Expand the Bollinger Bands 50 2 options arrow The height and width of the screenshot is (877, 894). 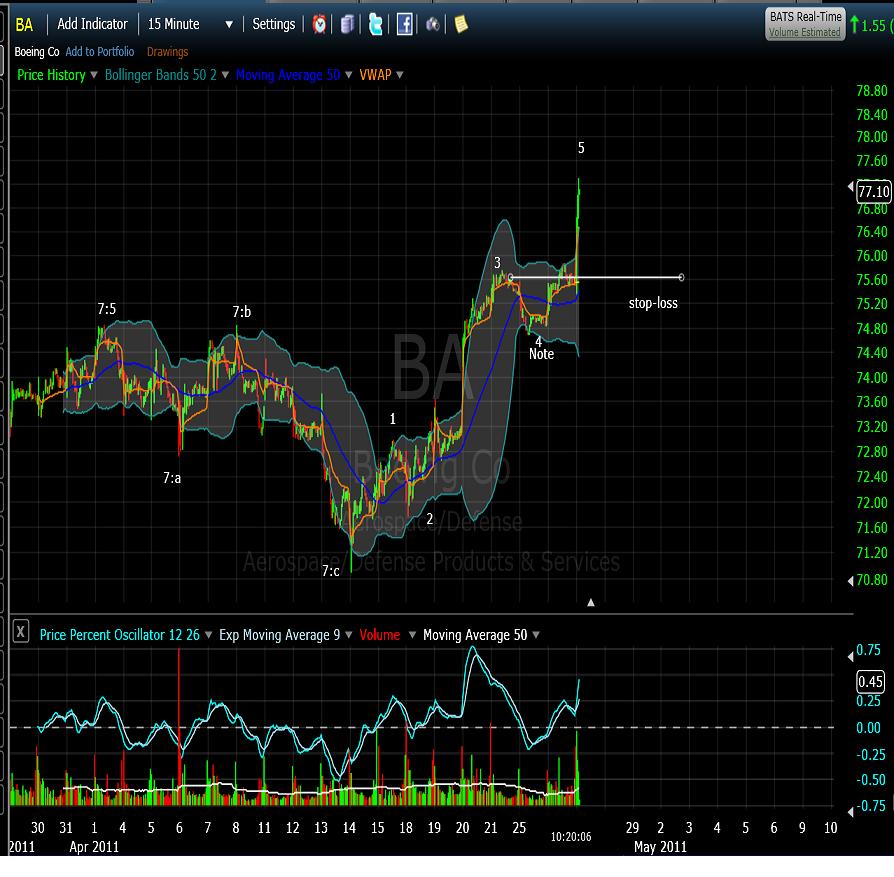tap(226, 75)
